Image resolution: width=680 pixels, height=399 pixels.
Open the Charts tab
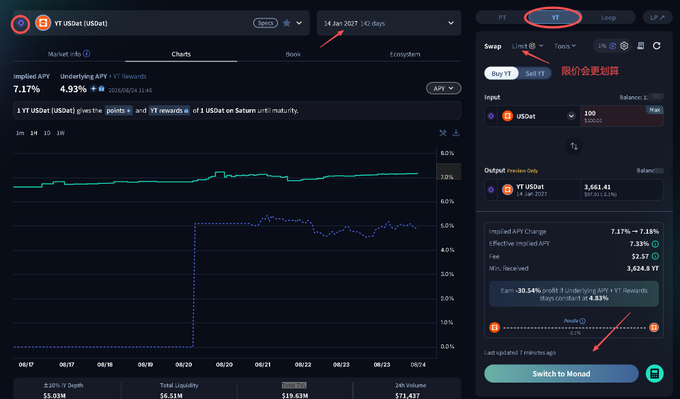tap(181, 54)
